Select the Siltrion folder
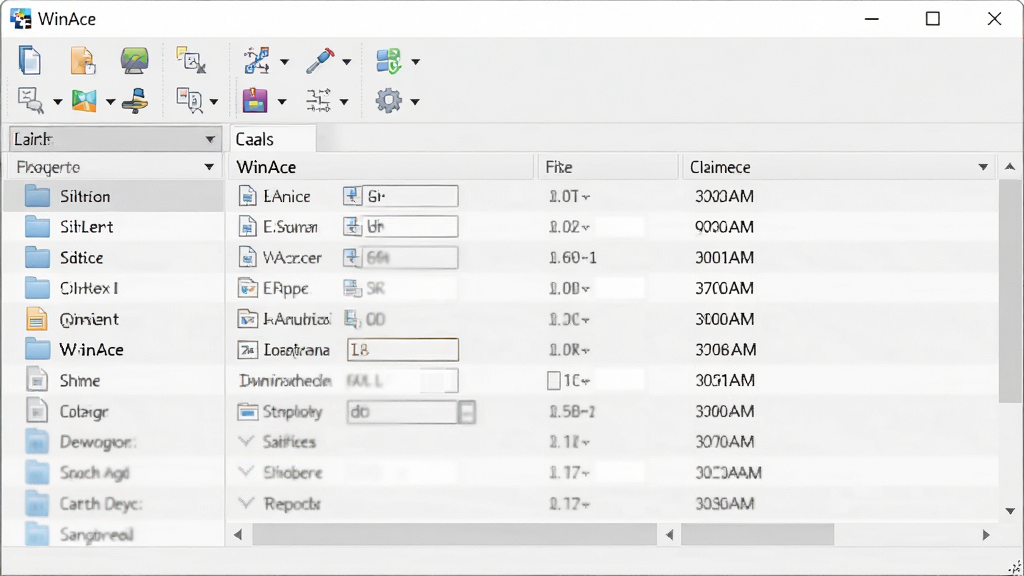 click(x=114, y=196)
